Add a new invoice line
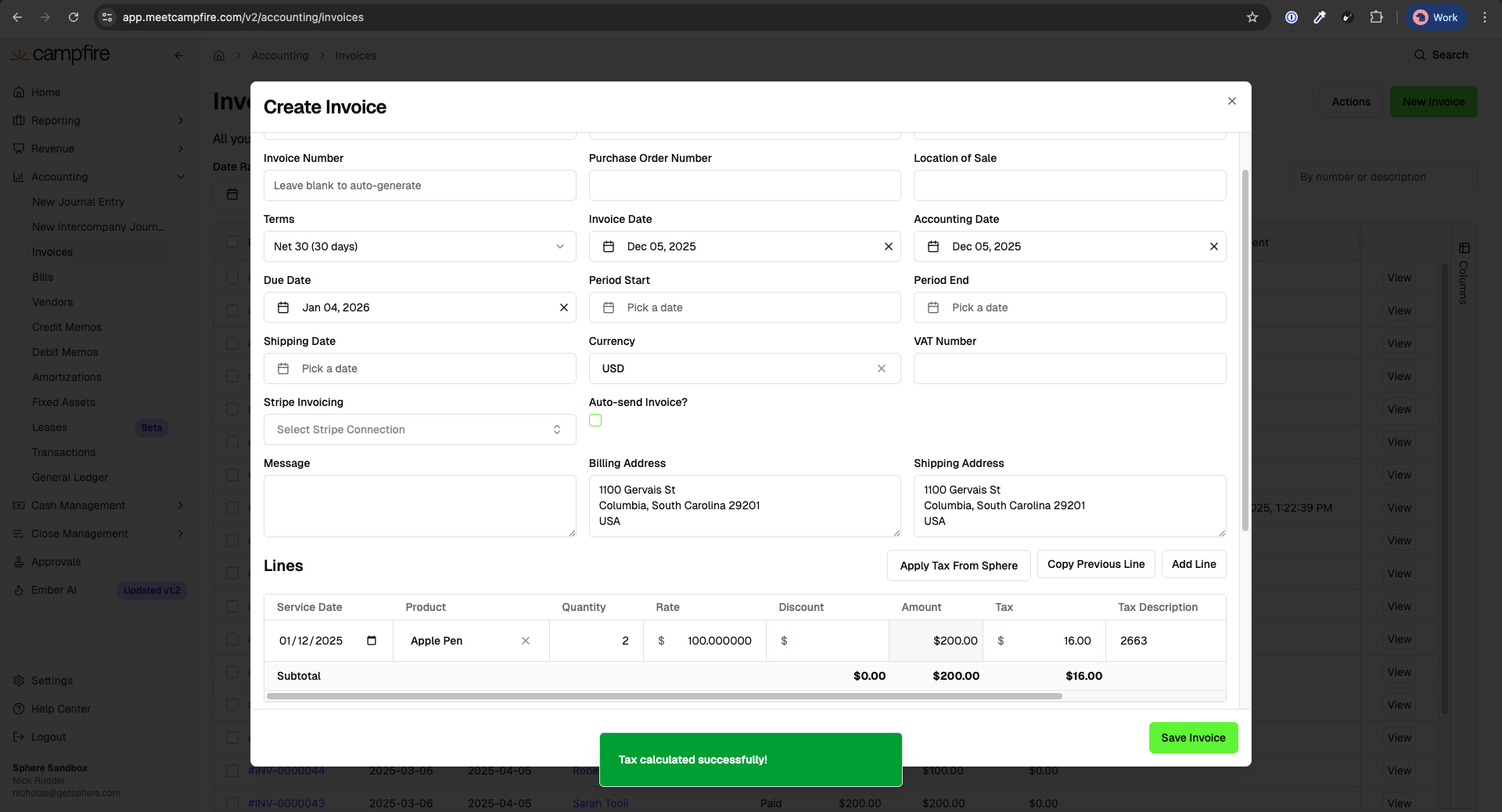Image resolution: width=1502 pixels, height=812 pixels. click(x=1193, y=564)
